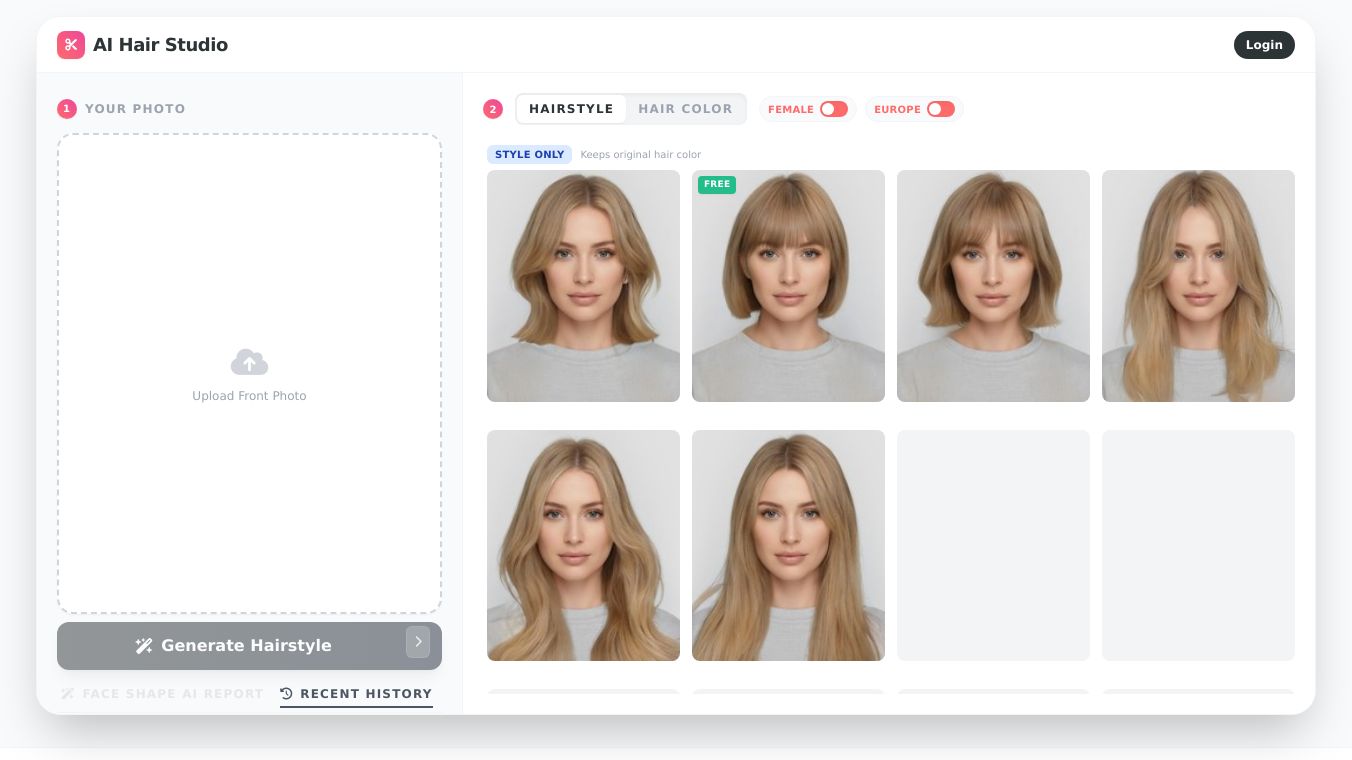This screenshot has height=760, width=1352.
Task: Click the Face Shape AI Report wand icon
Action: click(x=67, y=694)
